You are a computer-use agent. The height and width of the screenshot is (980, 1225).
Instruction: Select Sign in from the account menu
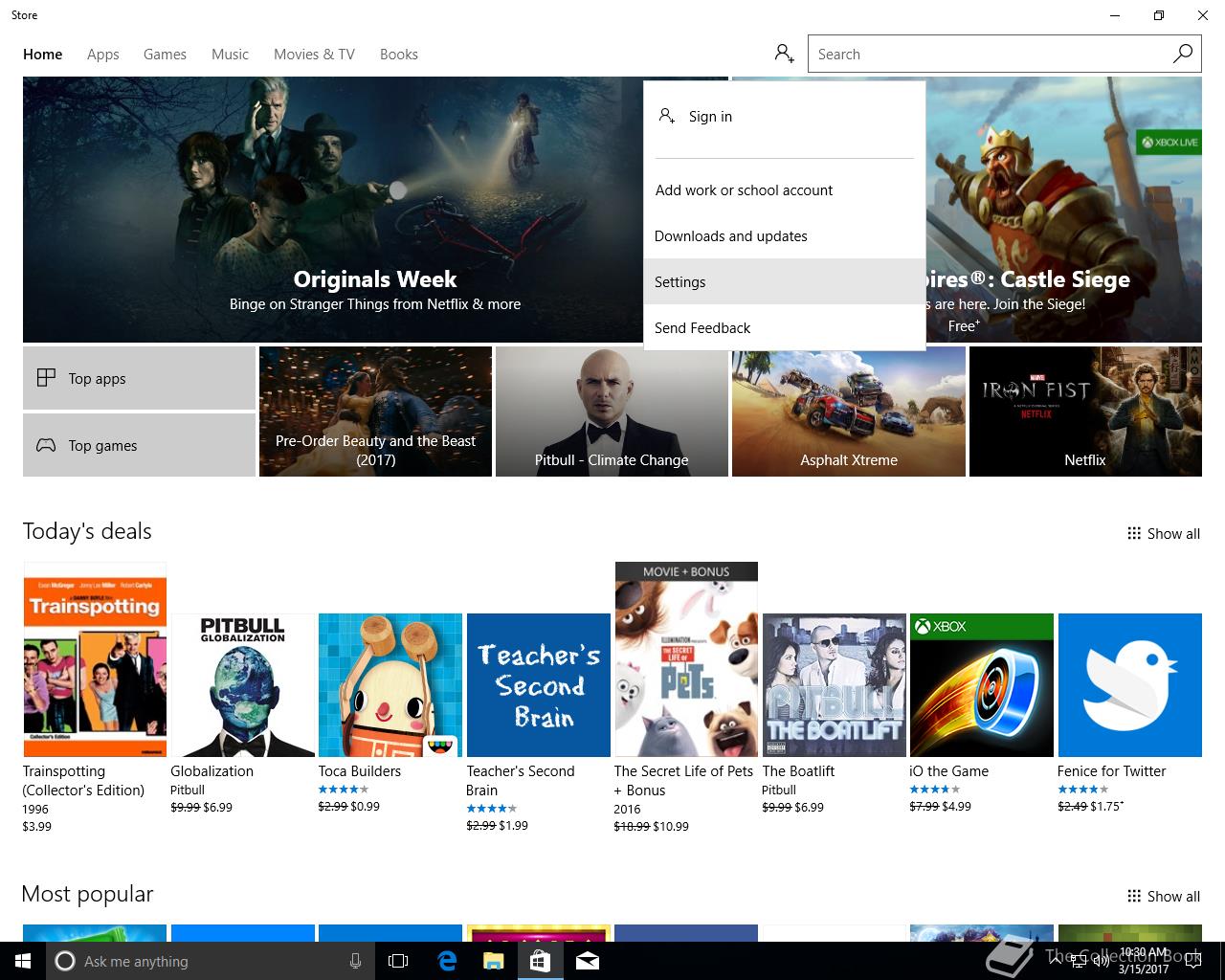click(785, 116)
